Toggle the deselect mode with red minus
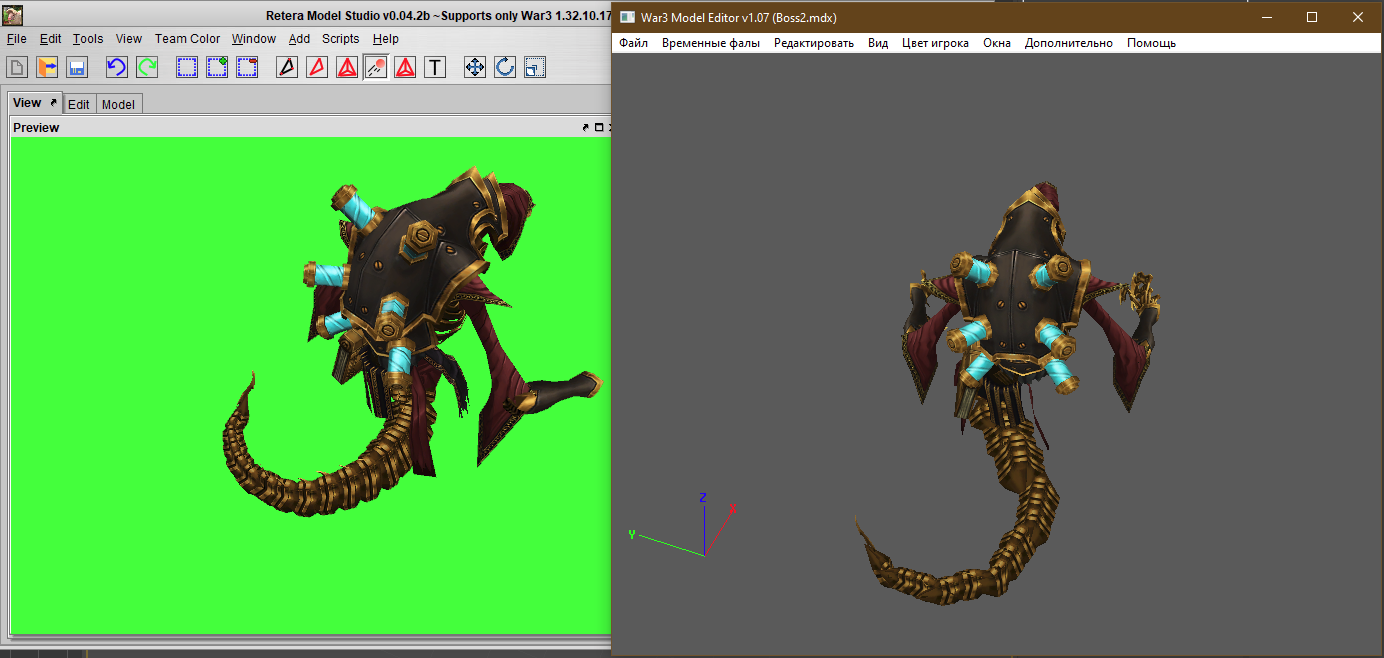 pos(247,67)
